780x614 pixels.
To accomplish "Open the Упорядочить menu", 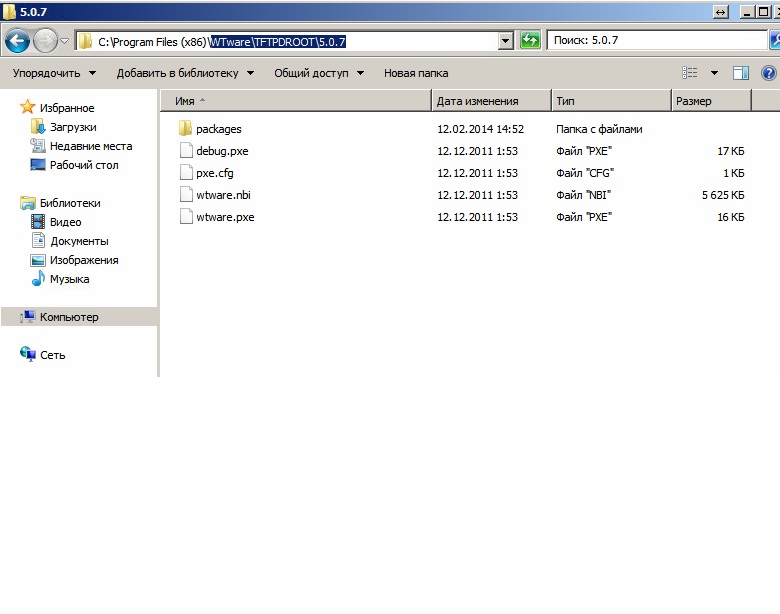I will pos(54,73).
